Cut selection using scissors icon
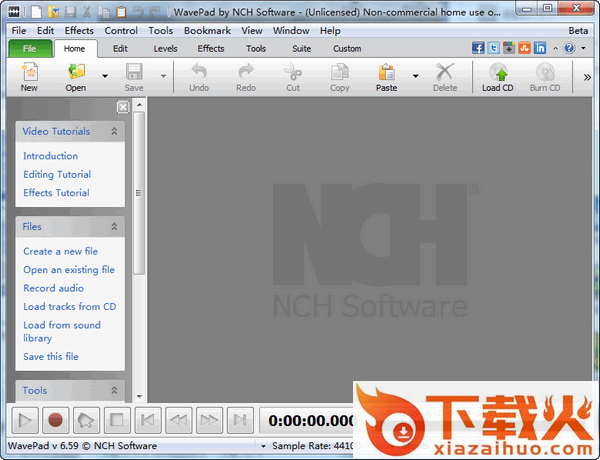600x460 pixels. (x=293, y=77)
